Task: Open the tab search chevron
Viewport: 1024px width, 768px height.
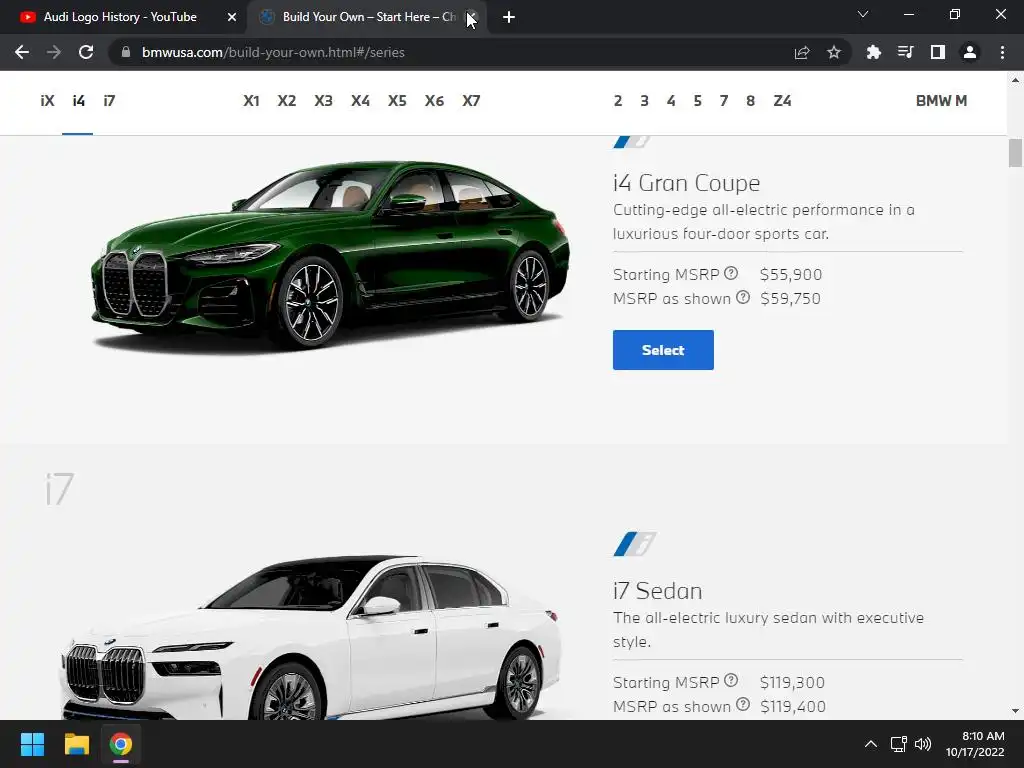Action: [x=863, y=14]
